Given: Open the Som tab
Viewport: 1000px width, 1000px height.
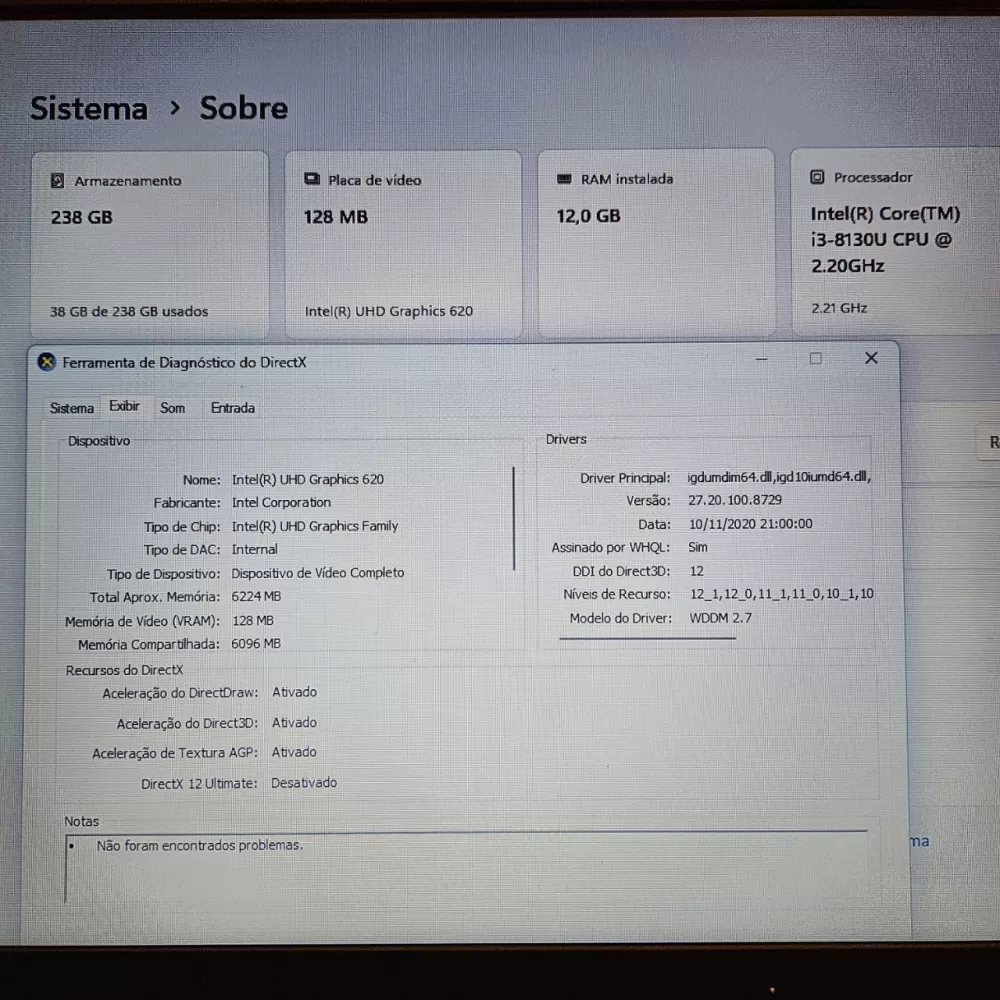Looking at the screenshot, I should pos(172,408).
